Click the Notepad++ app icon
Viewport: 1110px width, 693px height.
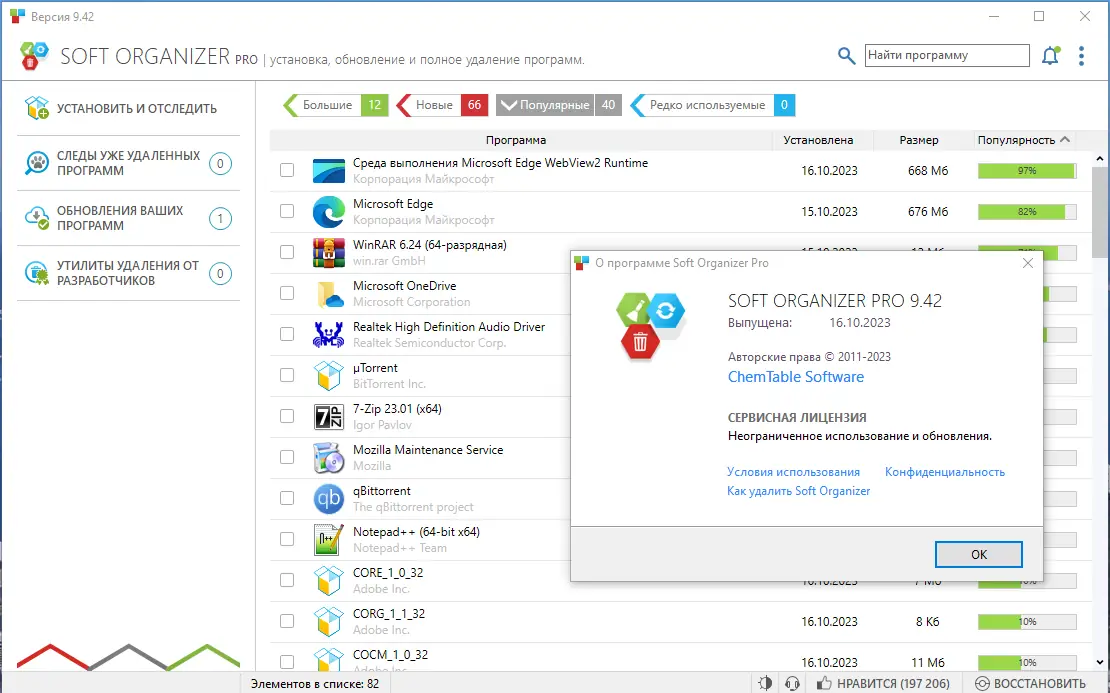pyautogui.click(x=328, y=539)
